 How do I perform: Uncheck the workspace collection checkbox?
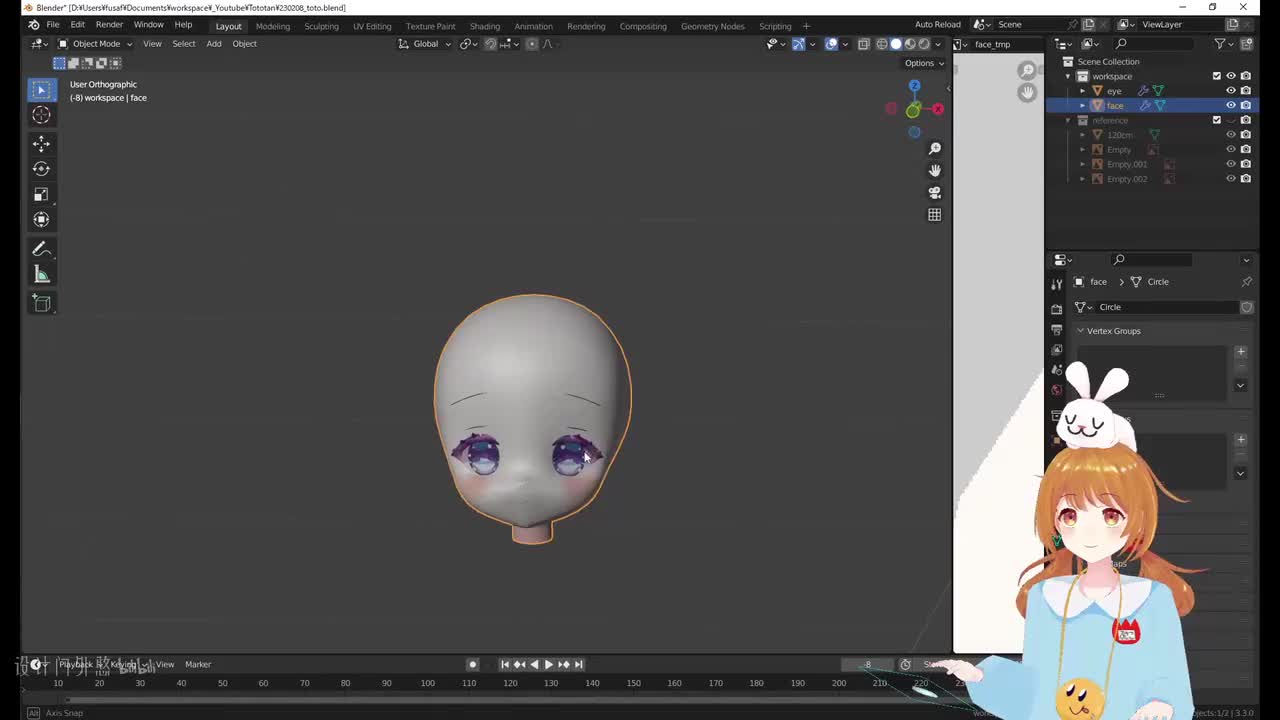point(1217,76)
